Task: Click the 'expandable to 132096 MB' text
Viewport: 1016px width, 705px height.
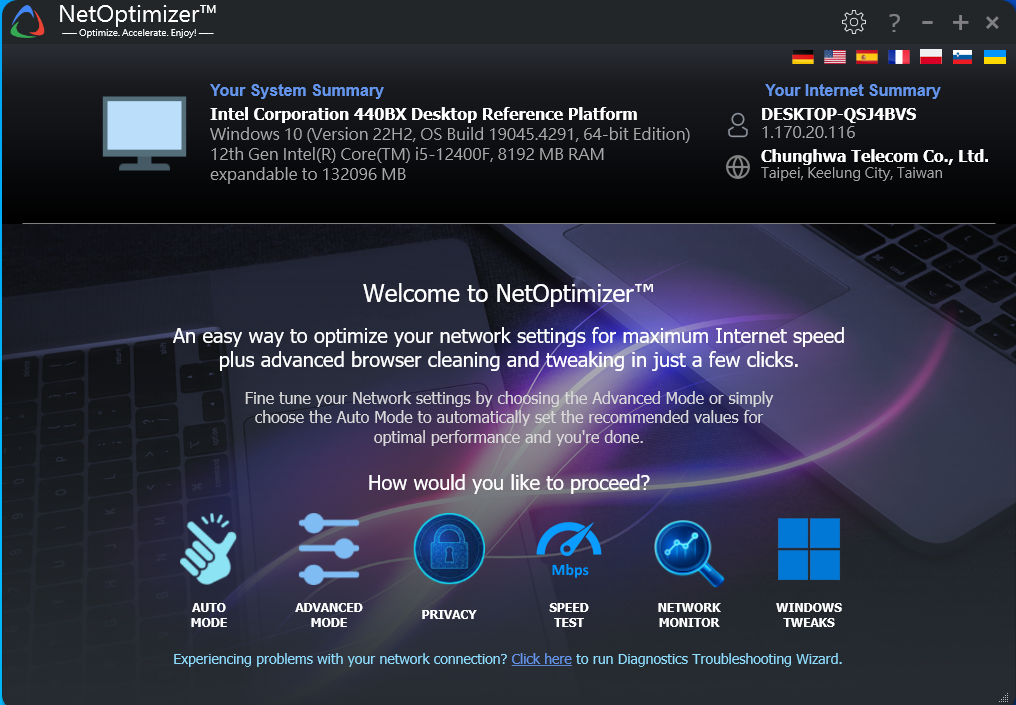Action: 308,174
